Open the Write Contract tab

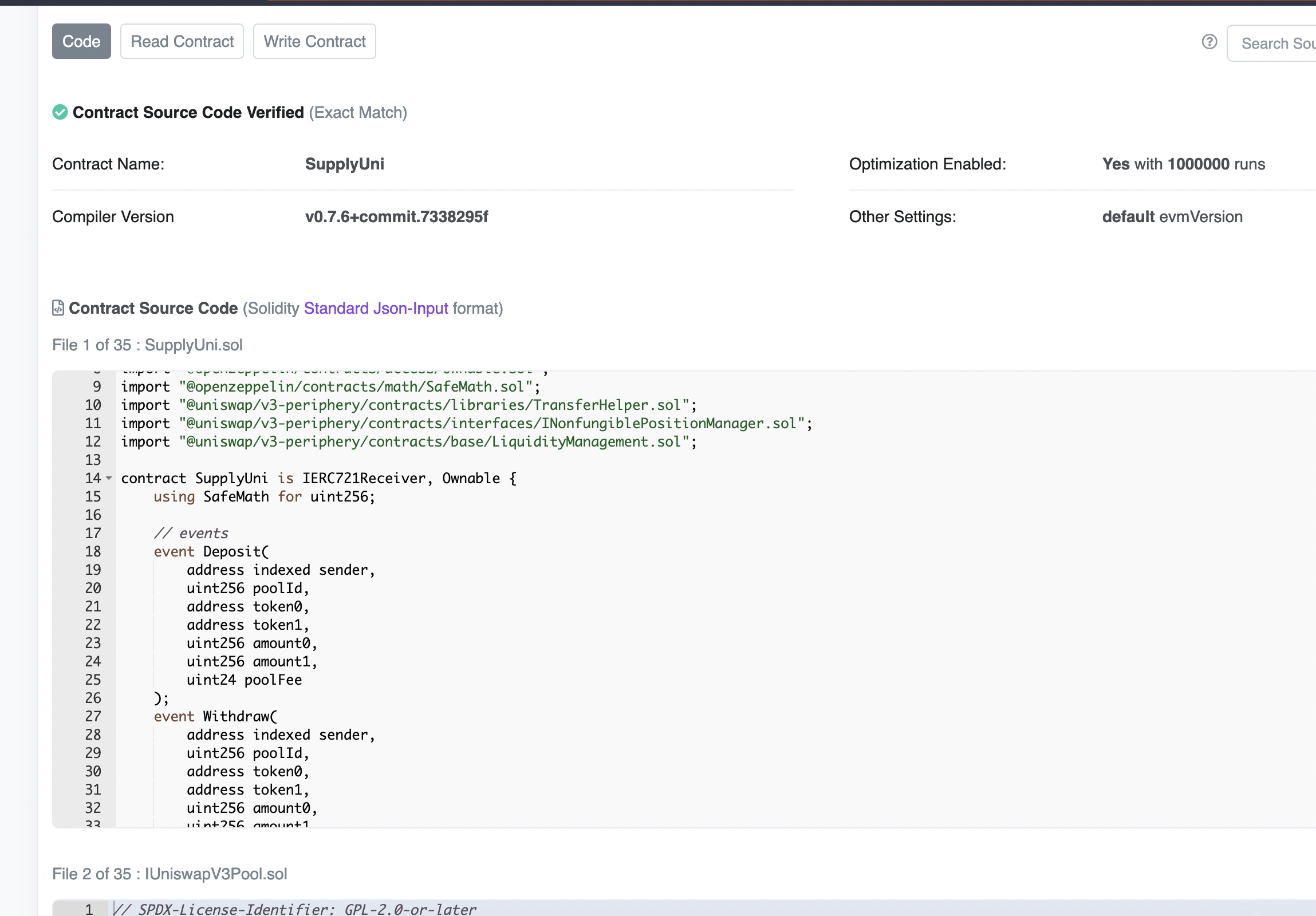pos(314,41)
